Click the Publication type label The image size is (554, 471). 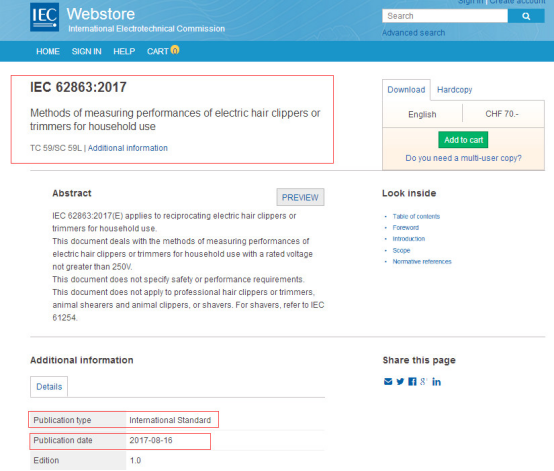62,420
